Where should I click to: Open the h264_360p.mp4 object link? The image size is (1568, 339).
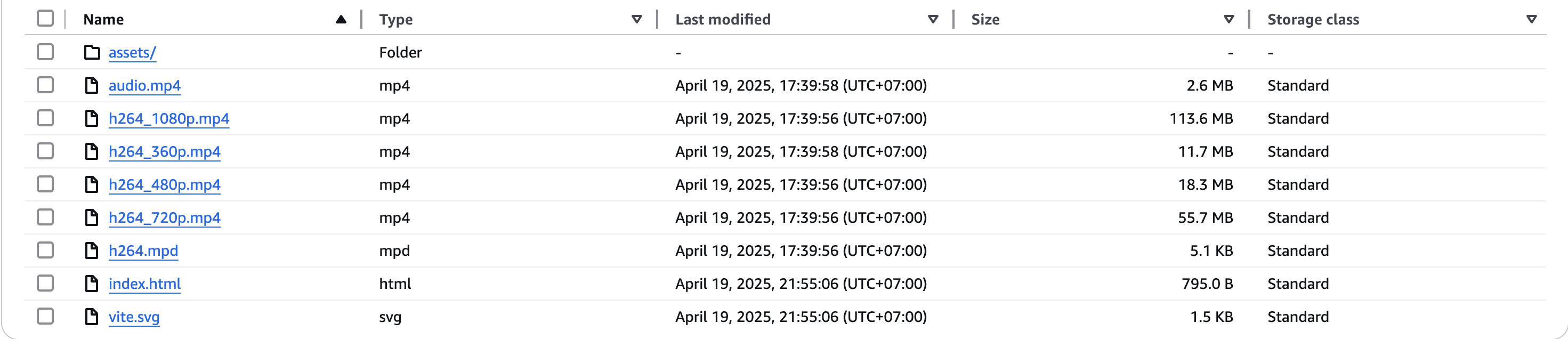pyautogui.click(x=164, y=151)
